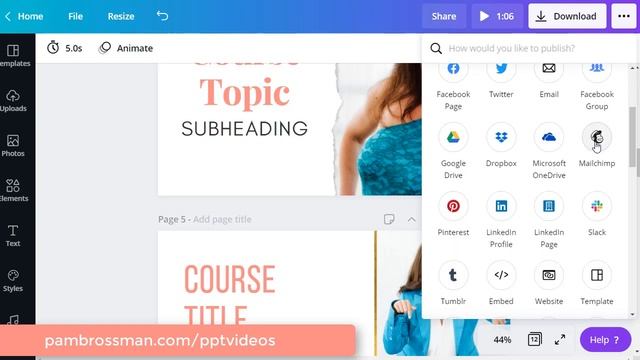Set page timing with 5.0s timer
Image resolution: width=640 pixels, height=360 pixels.
[x=64, y=48]
